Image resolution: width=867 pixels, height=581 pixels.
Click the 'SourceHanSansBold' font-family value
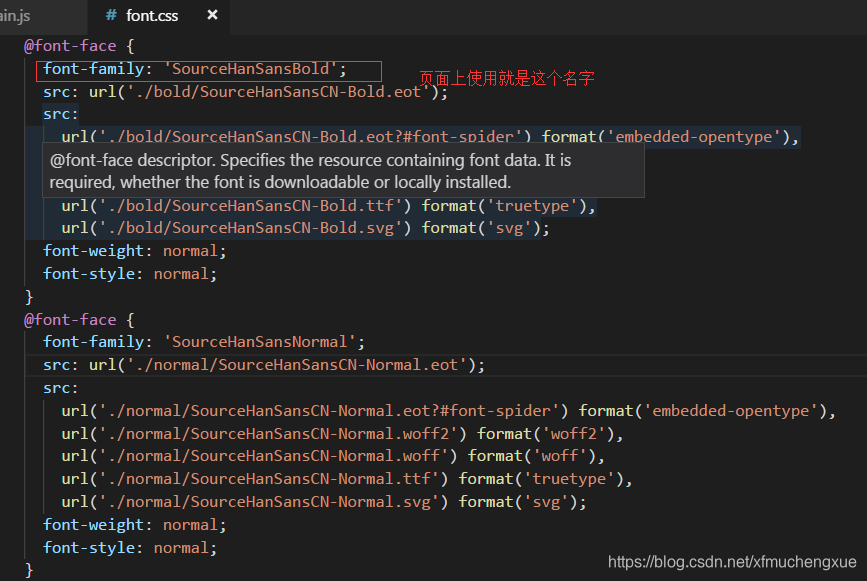(x=250, y=69)
